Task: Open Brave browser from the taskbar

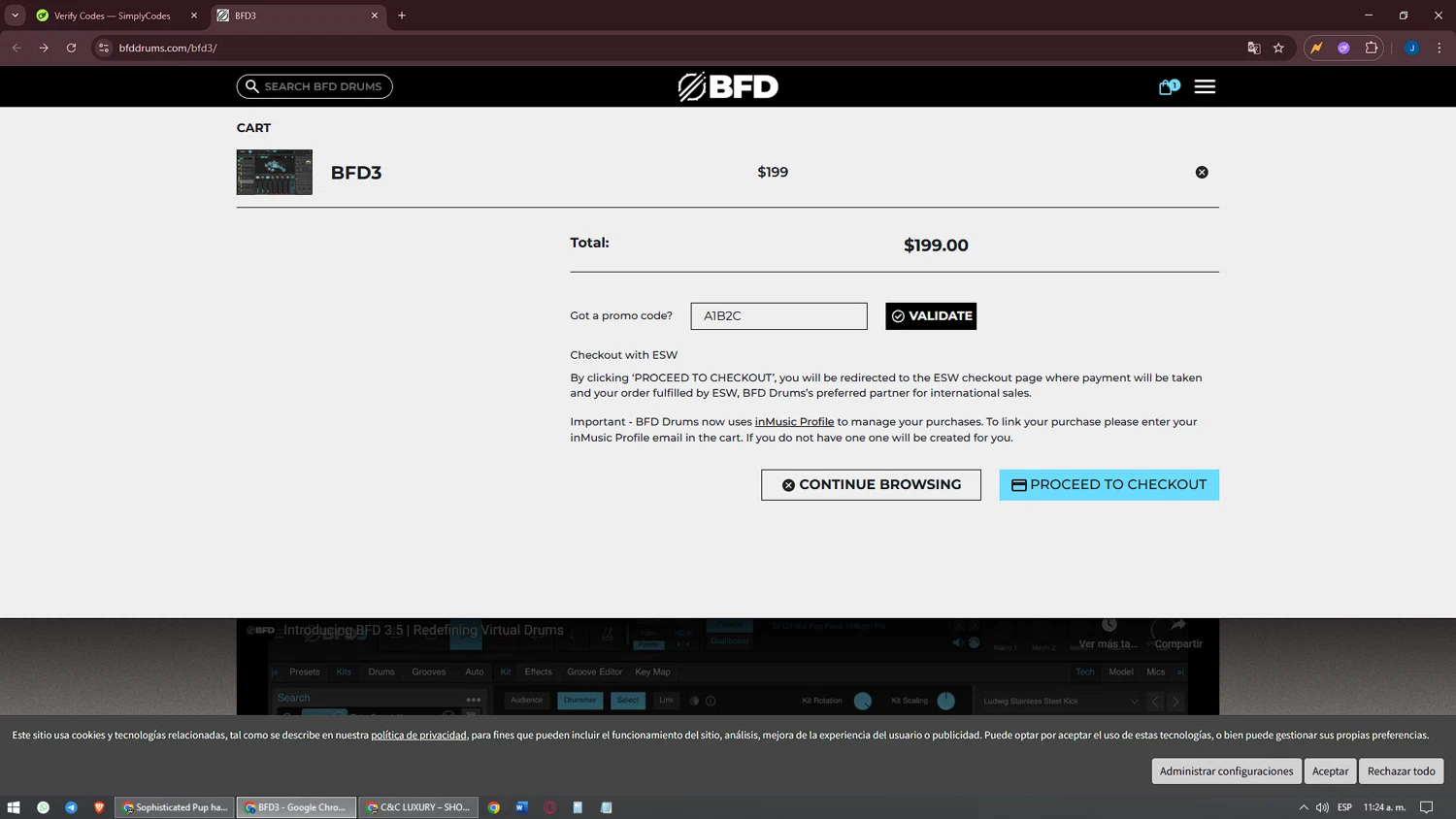Action: pos(99,807)
